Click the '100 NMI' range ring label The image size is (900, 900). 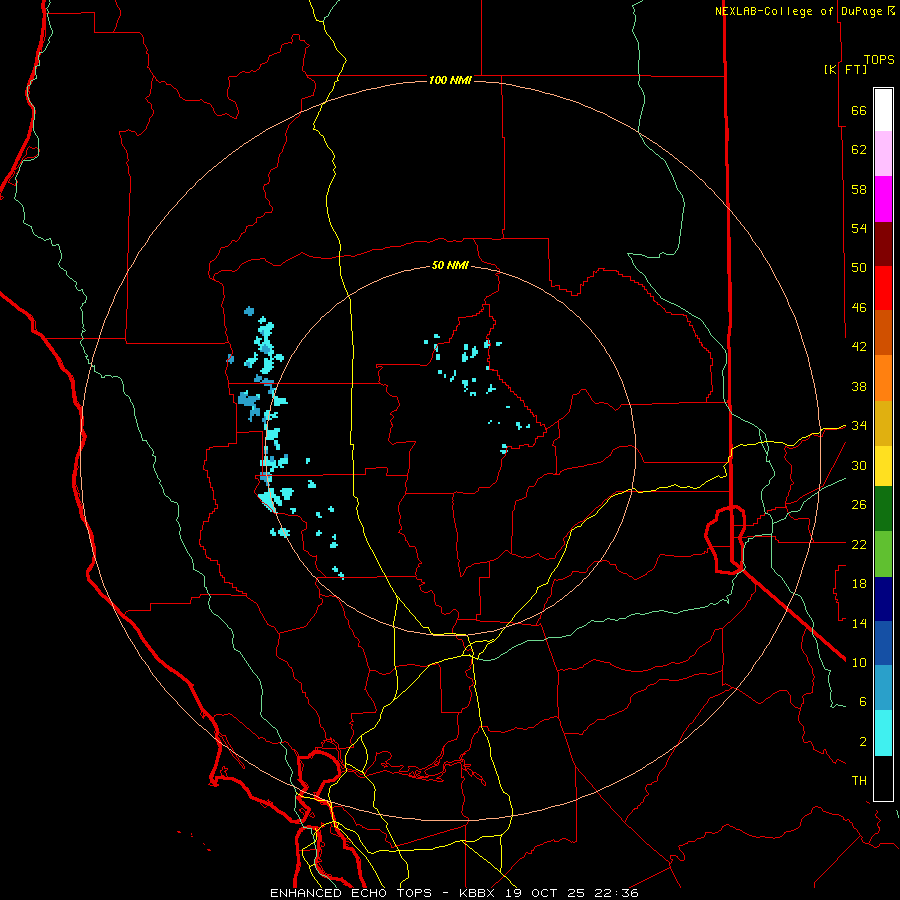tap(450, 80)
